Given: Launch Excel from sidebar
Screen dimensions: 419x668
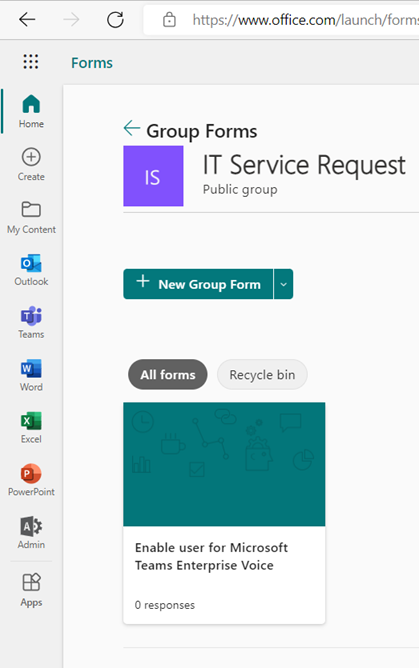Looking at the screenshot, I should 31,428.
